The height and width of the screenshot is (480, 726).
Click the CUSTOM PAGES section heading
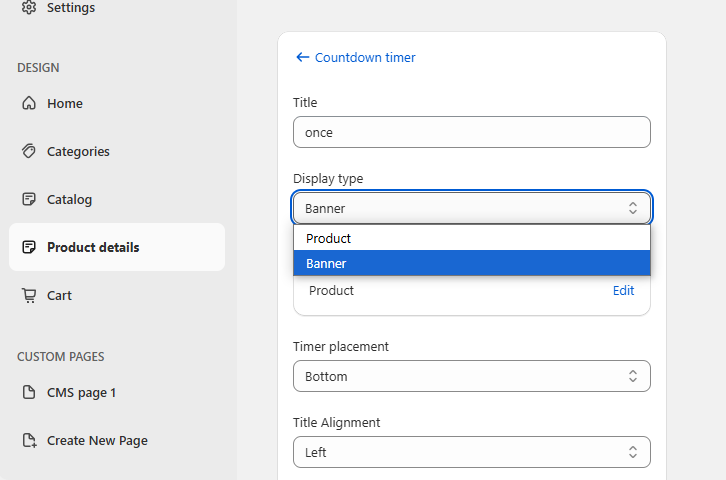(61, 356)
